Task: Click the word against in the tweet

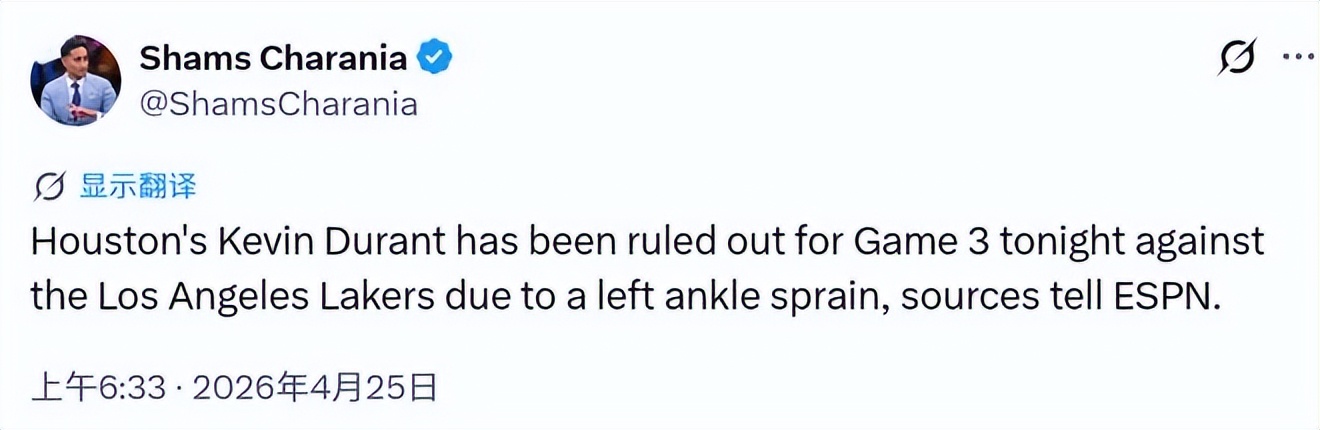Action: (x=1198, y=242)
